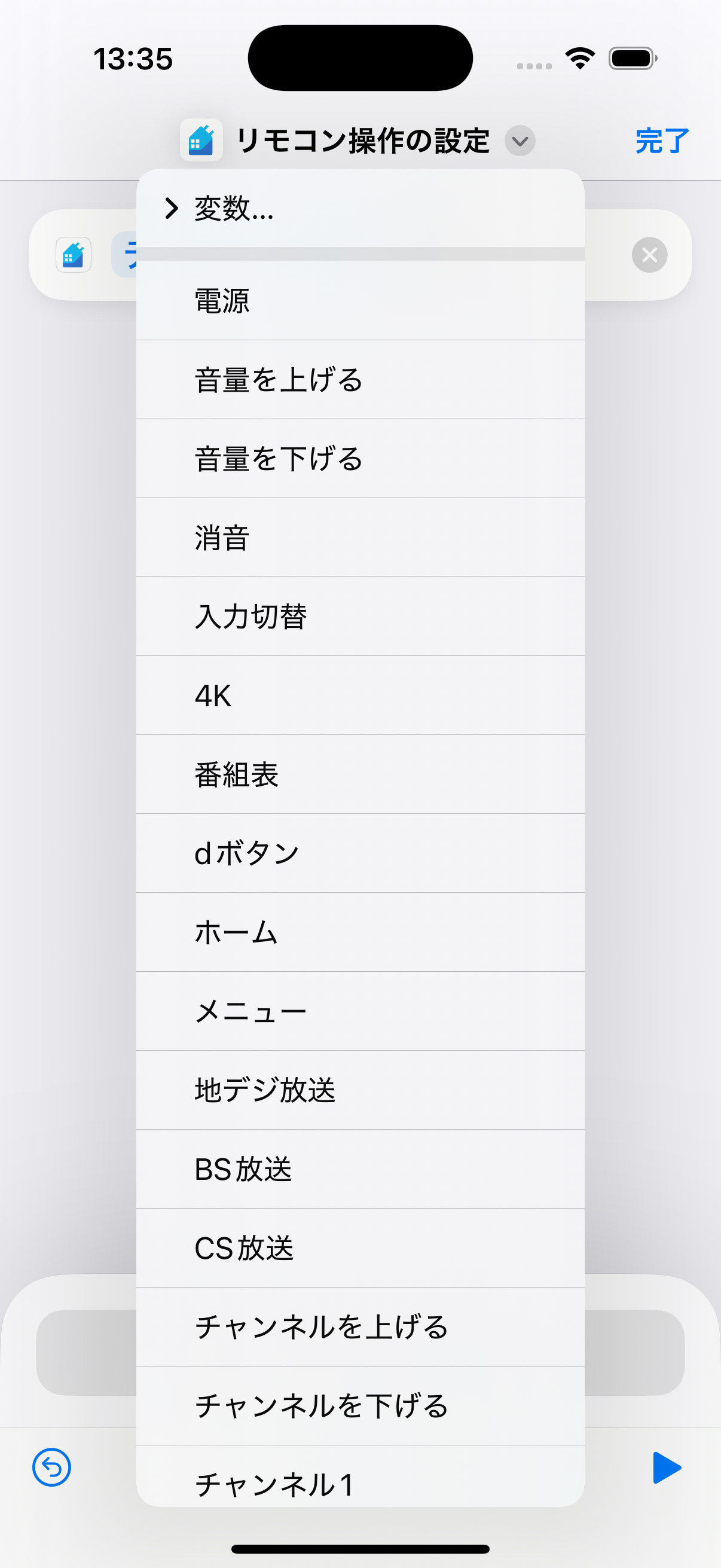Tap the shortcut app icon beside the title
Screen dimensions: 721x1568
pos(201,141)
